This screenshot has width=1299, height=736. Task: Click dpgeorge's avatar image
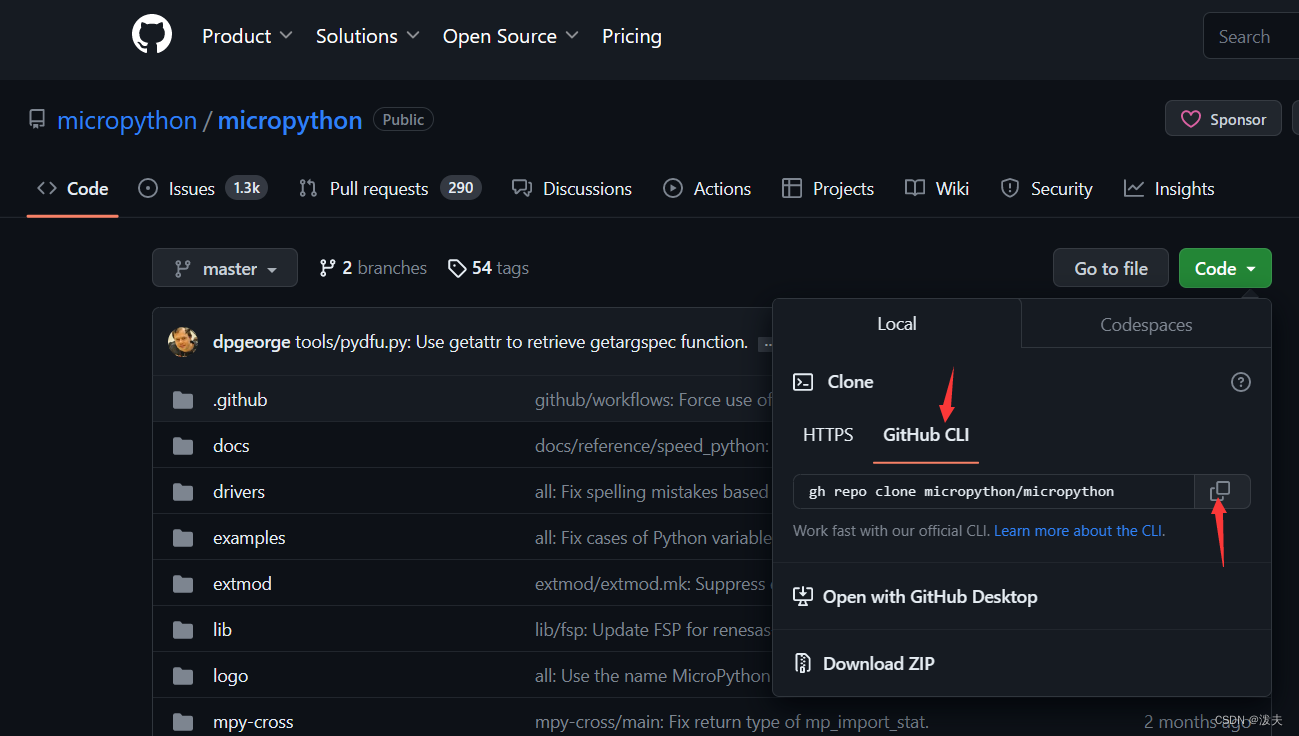tap(183, 342)
